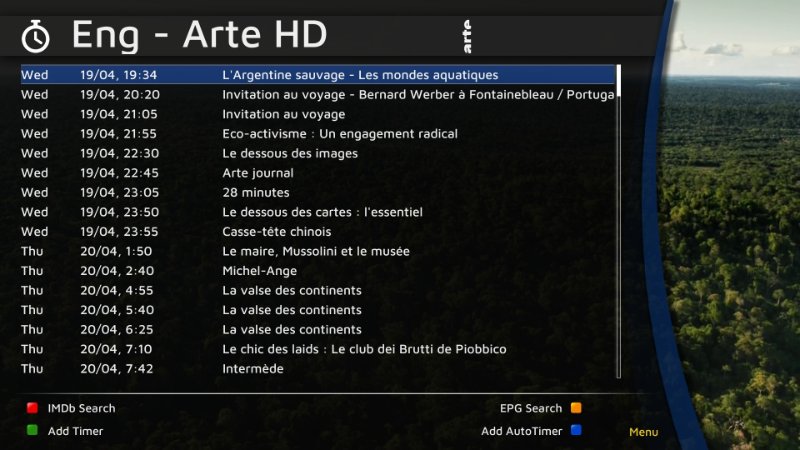Choose Add AutoTimer label
This screenshot has width=800, height=450.
(521, 431)
